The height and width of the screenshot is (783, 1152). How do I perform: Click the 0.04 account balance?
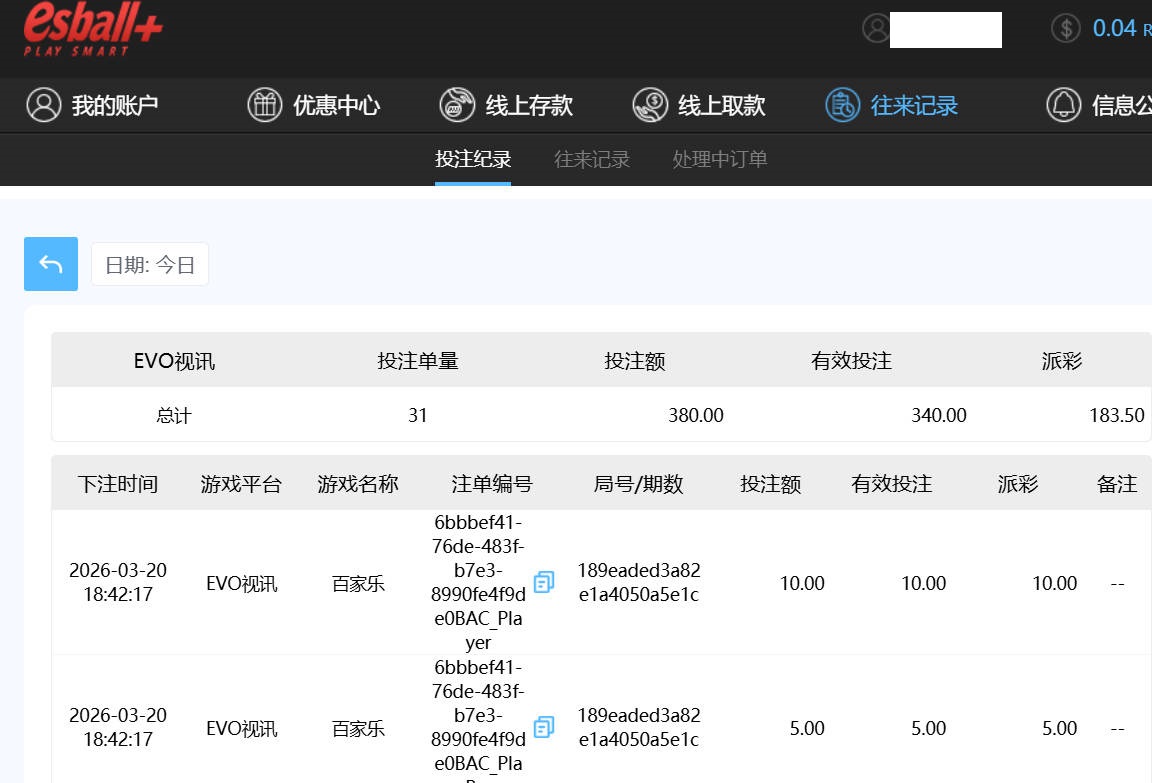coord(1114,28)
